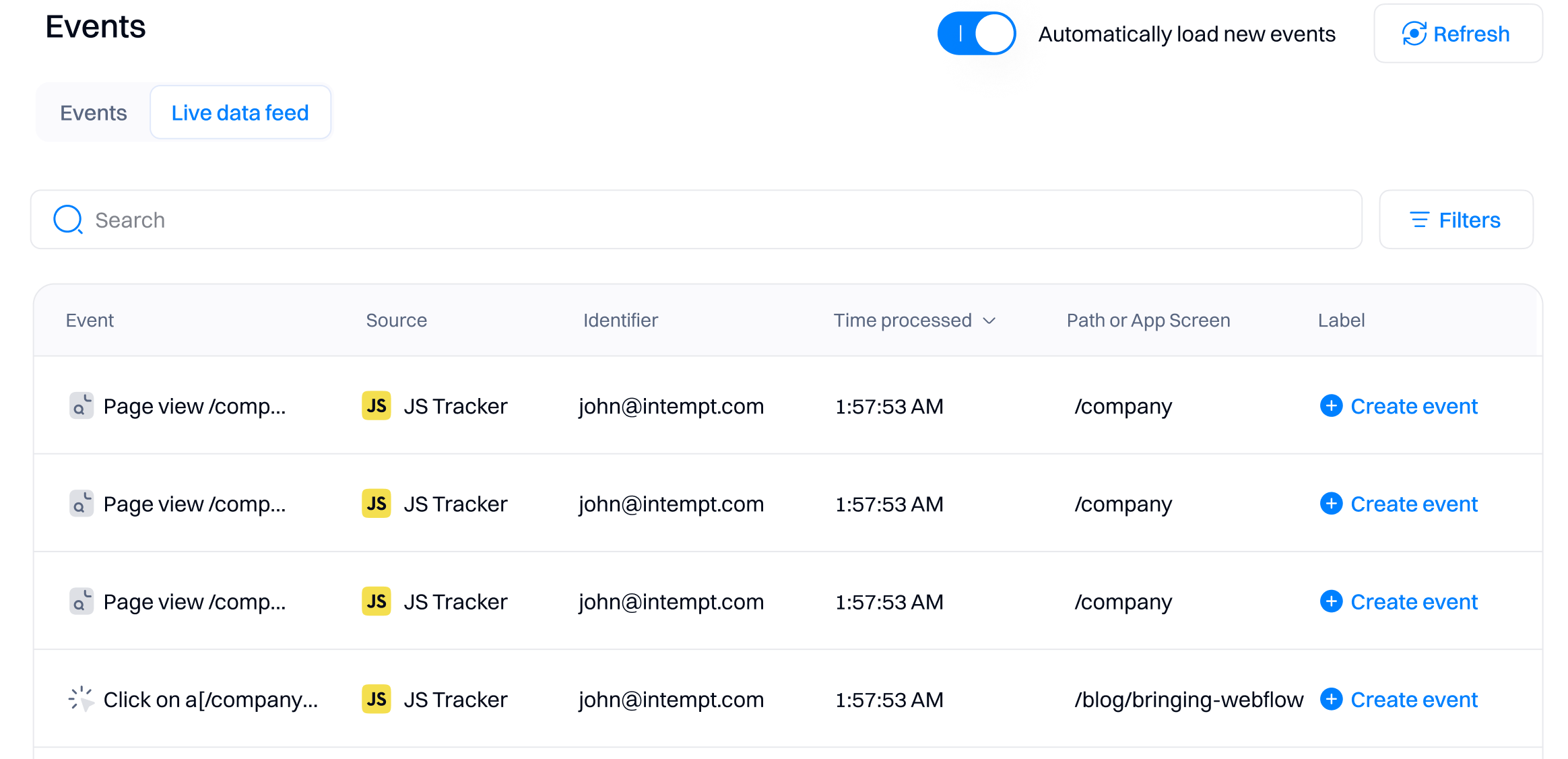Viewport: 1568px width, 759px height.
Task: Click the third row's page view icon
Action: tap(81, 601)
